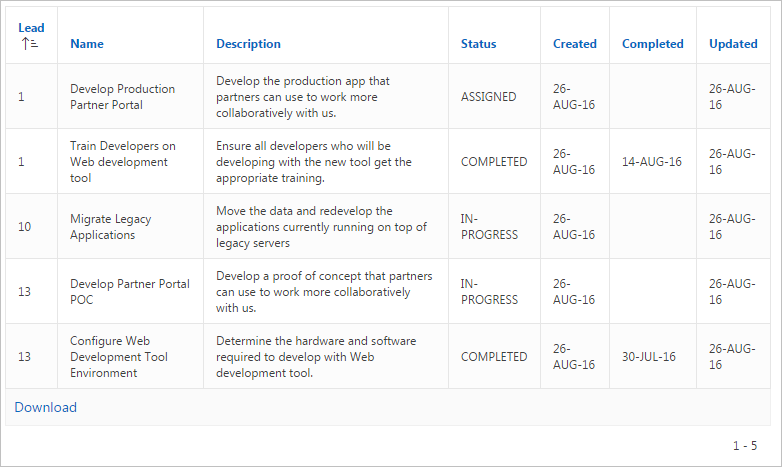Click the ascending sort arrow icon under Lead
782x467 pixels.
click(x=29, y=44)
